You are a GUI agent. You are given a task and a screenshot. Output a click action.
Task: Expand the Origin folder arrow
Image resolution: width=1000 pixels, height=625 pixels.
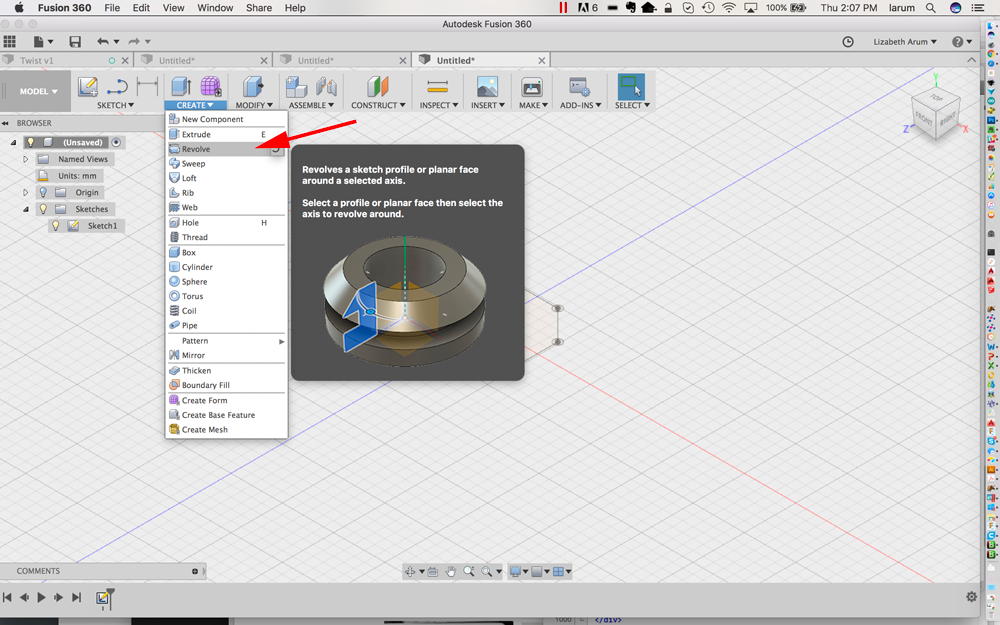pyautogui.click(x=26, y=192)
